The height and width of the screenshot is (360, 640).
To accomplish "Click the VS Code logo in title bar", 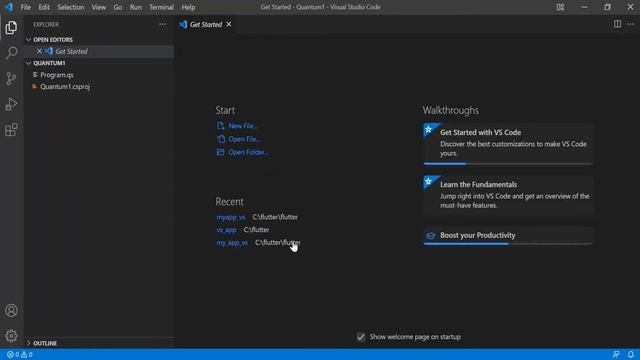I will point(9,7).
